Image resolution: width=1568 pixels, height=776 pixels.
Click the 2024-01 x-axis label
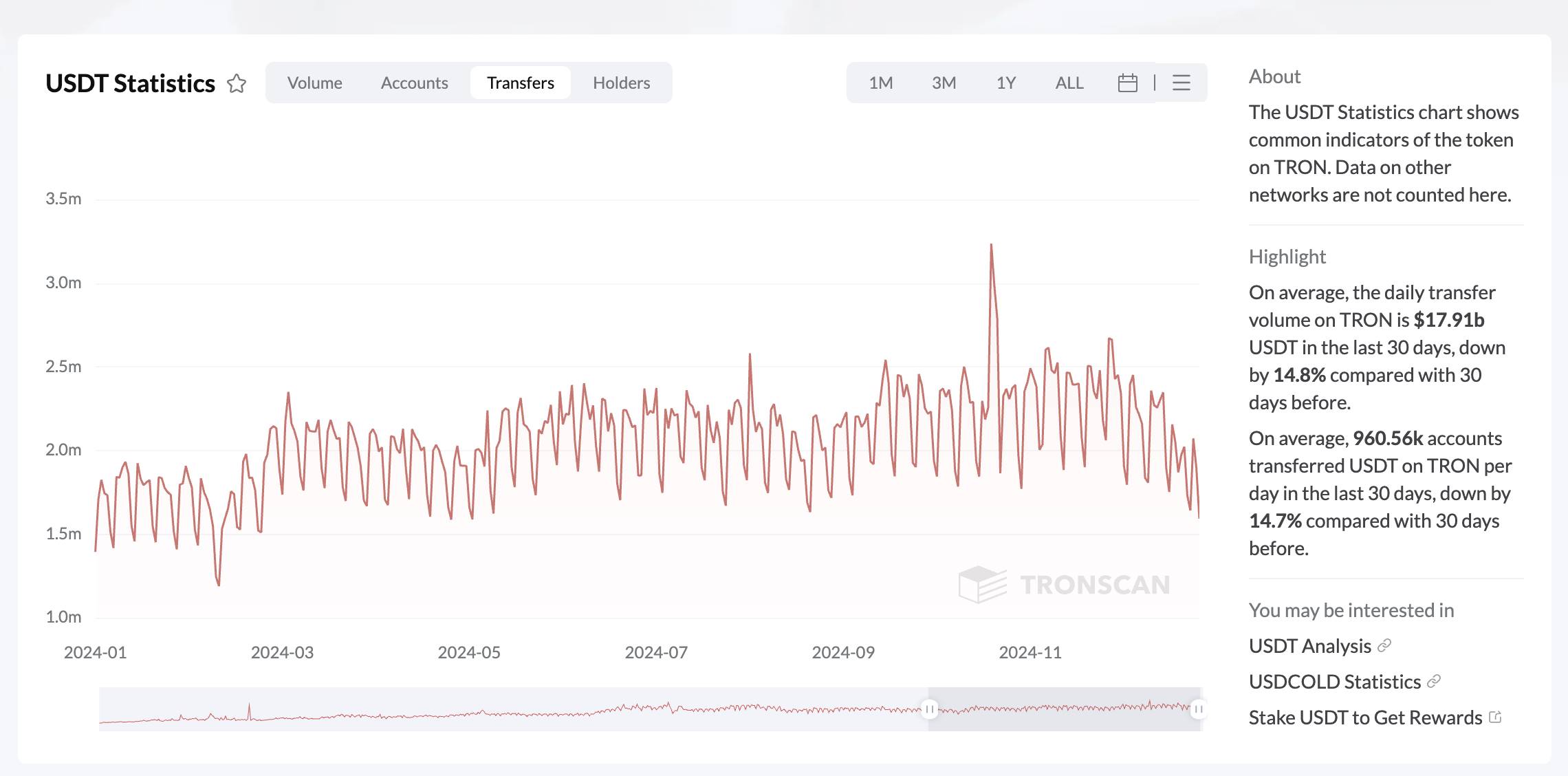(96, 652)
